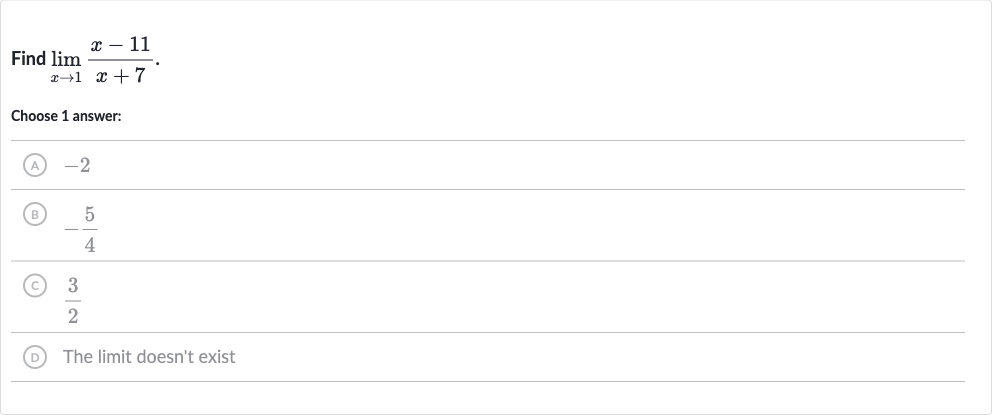Screen dimensions: 992x415
Task: Click the "lim" symbol in the question
Action: 66,59
